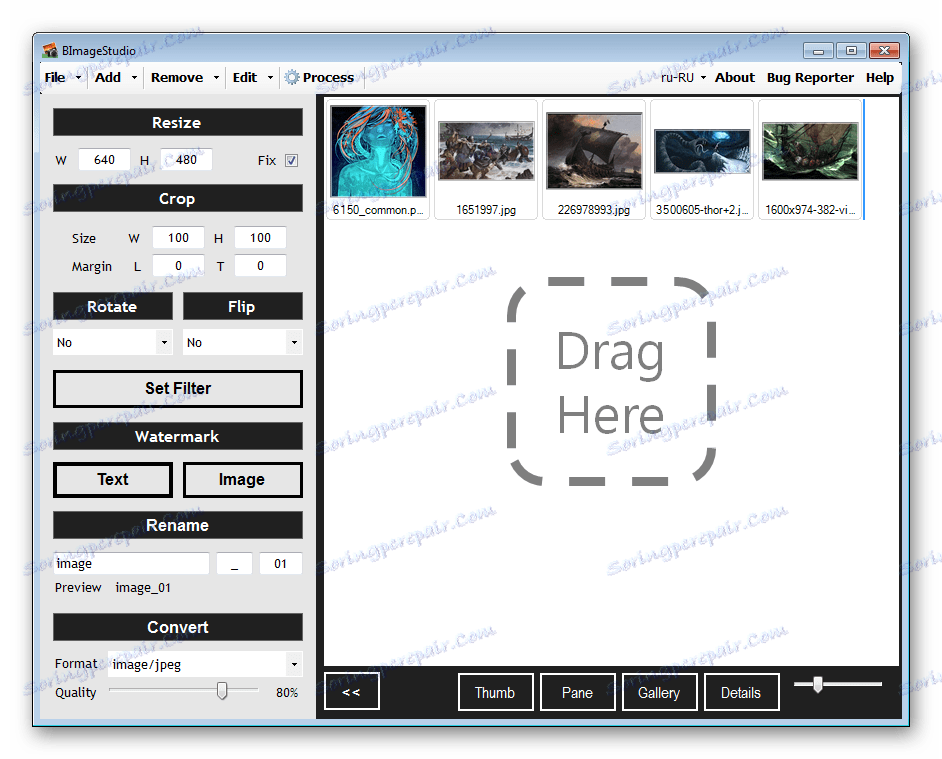
Task: Click the Margin top field
Action: (x=260, y=266)
